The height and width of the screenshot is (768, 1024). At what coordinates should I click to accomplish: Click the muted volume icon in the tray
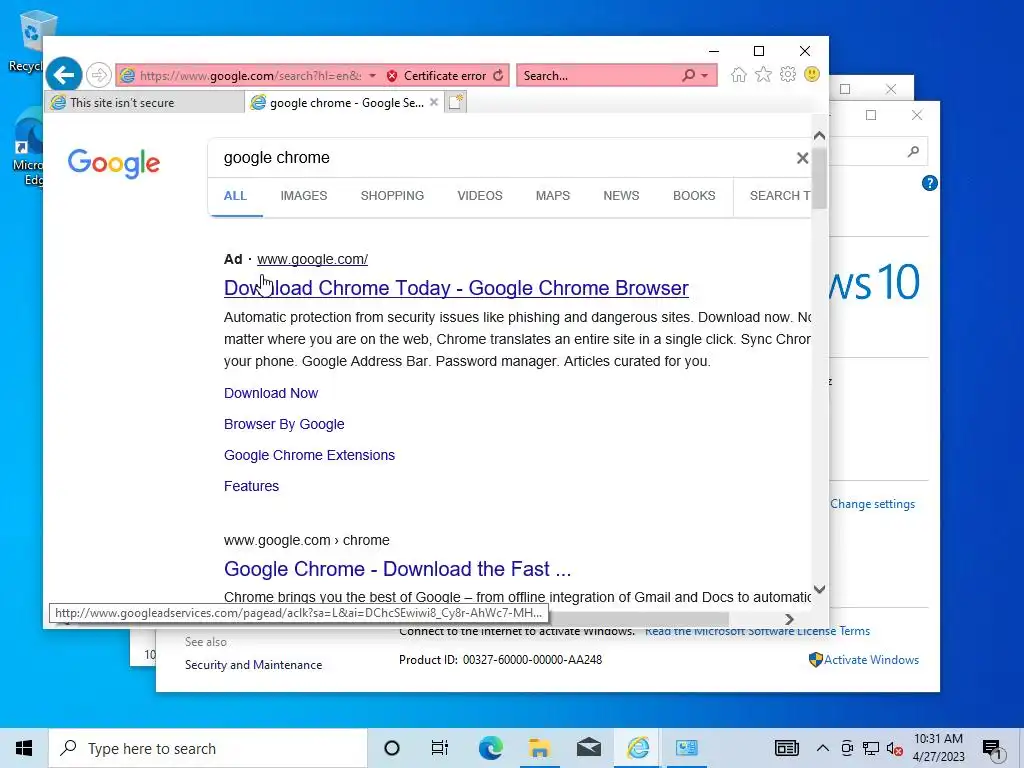coord(895,749)
